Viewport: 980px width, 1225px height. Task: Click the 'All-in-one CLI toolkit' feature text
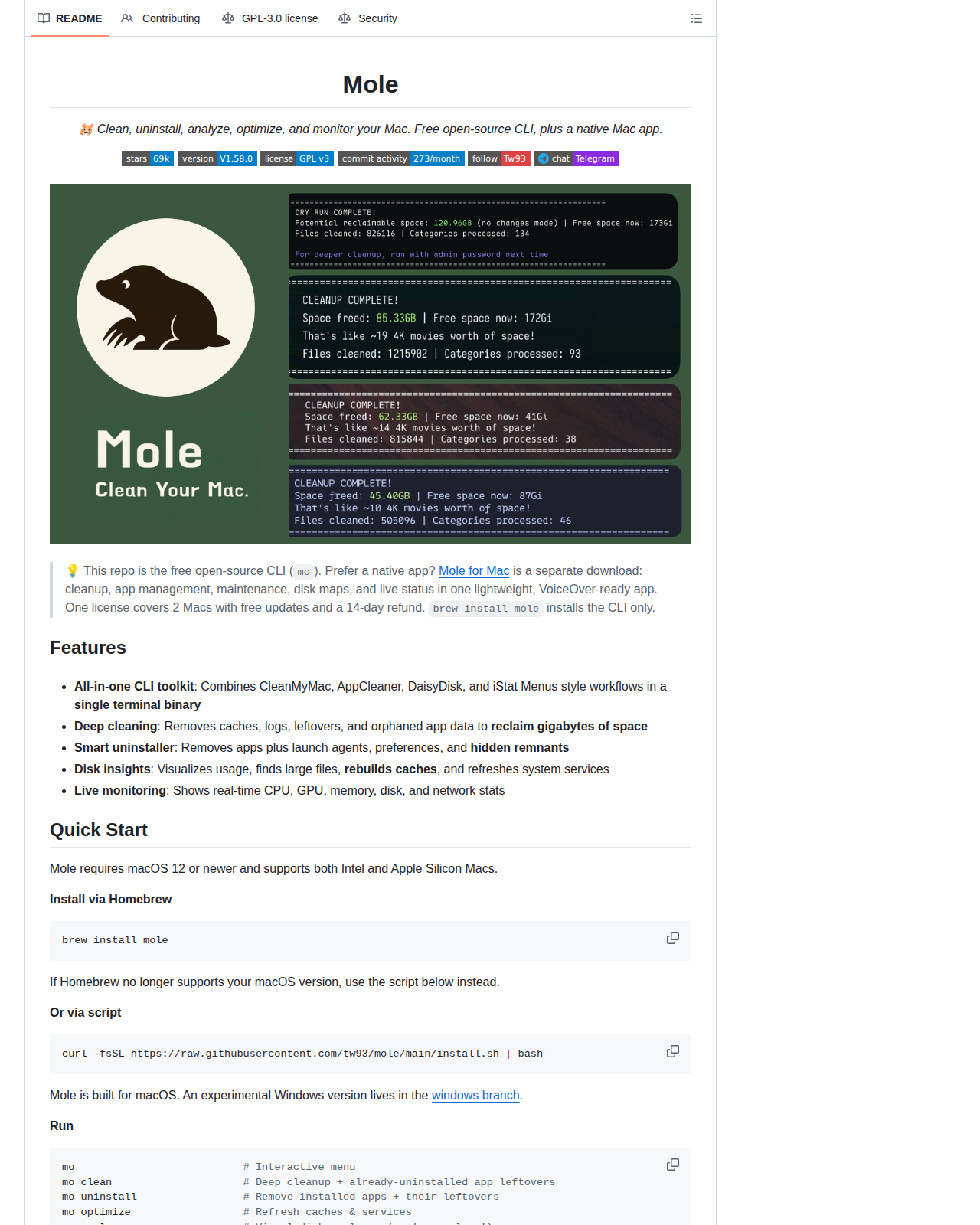coord(134,687)
